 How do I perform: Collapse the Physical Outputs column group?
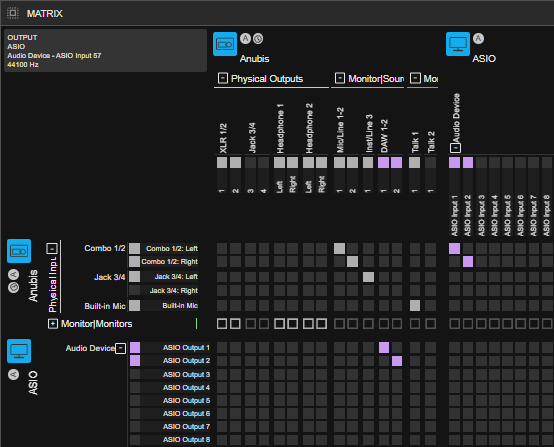point(223,78)
